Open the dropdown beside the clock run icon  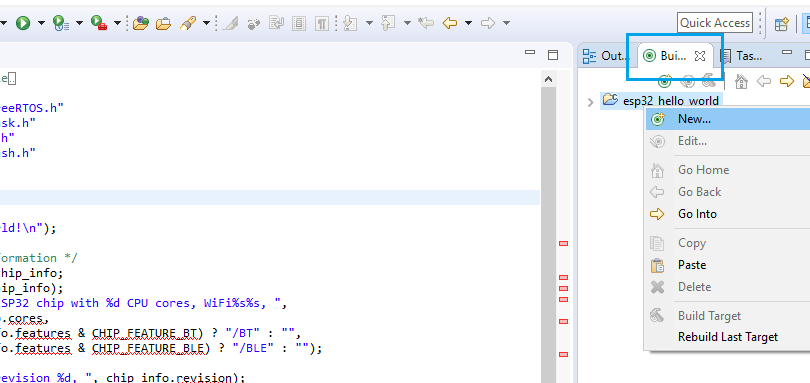pos(80,23)
